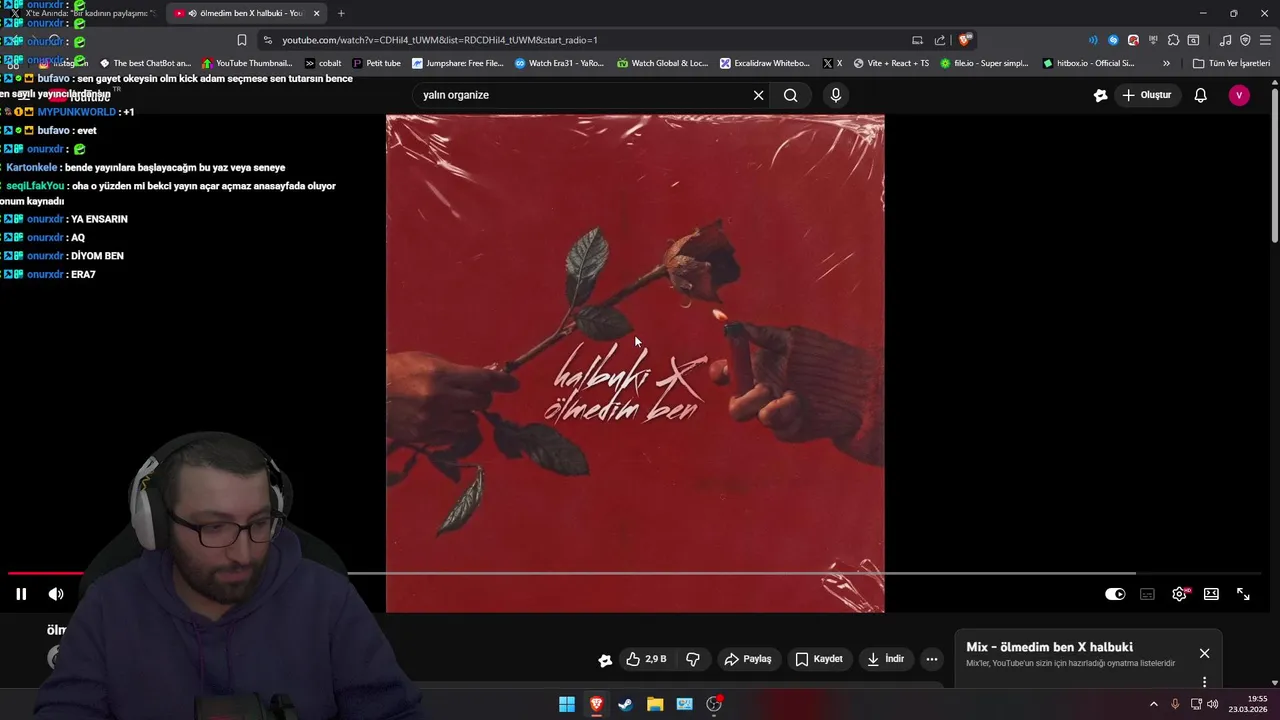Show hidden system tray icons
This screenshot has height=720, width=1280.
(1153, 704)
